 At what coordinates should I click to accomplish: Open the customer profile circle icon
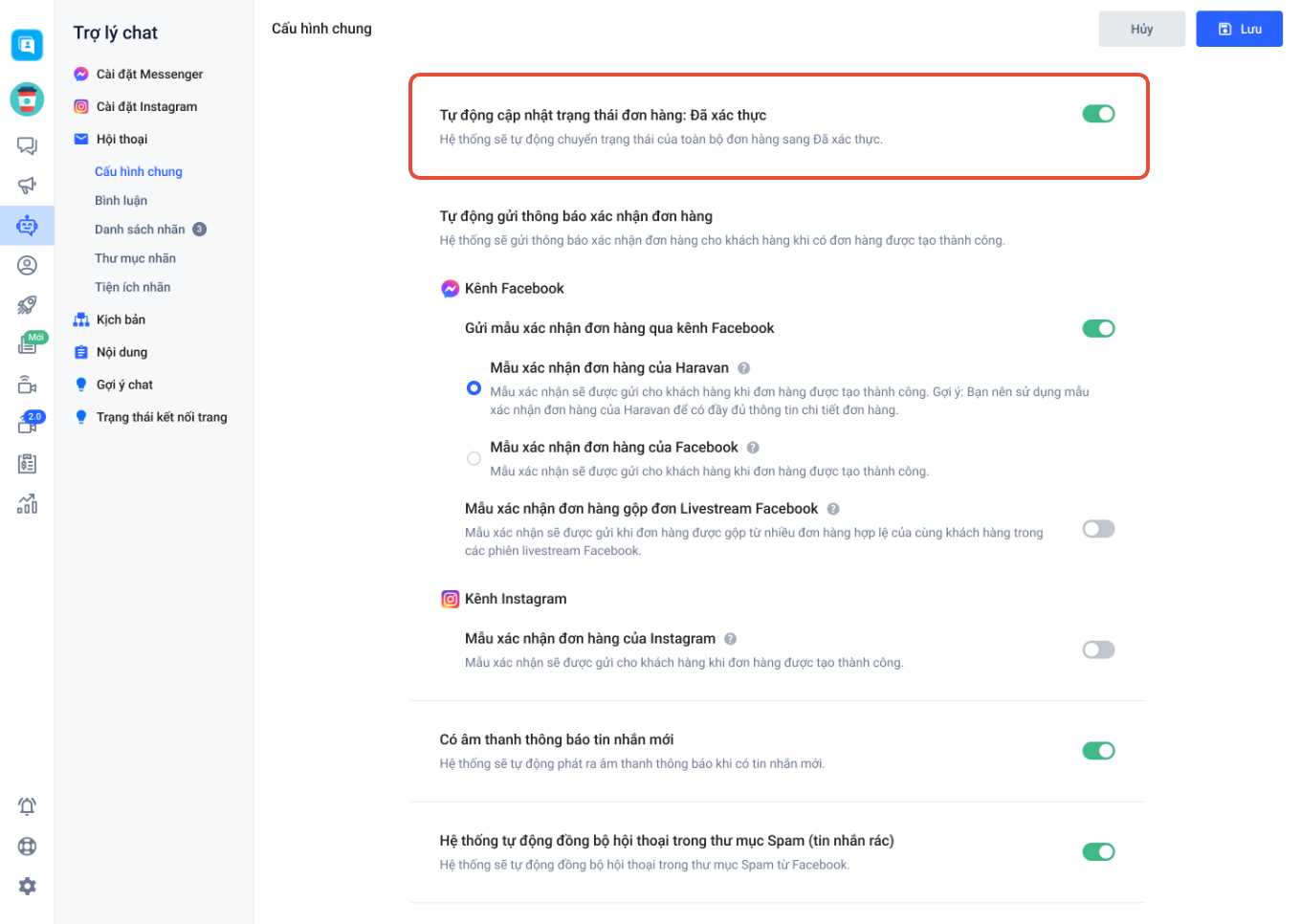point(27,265)
